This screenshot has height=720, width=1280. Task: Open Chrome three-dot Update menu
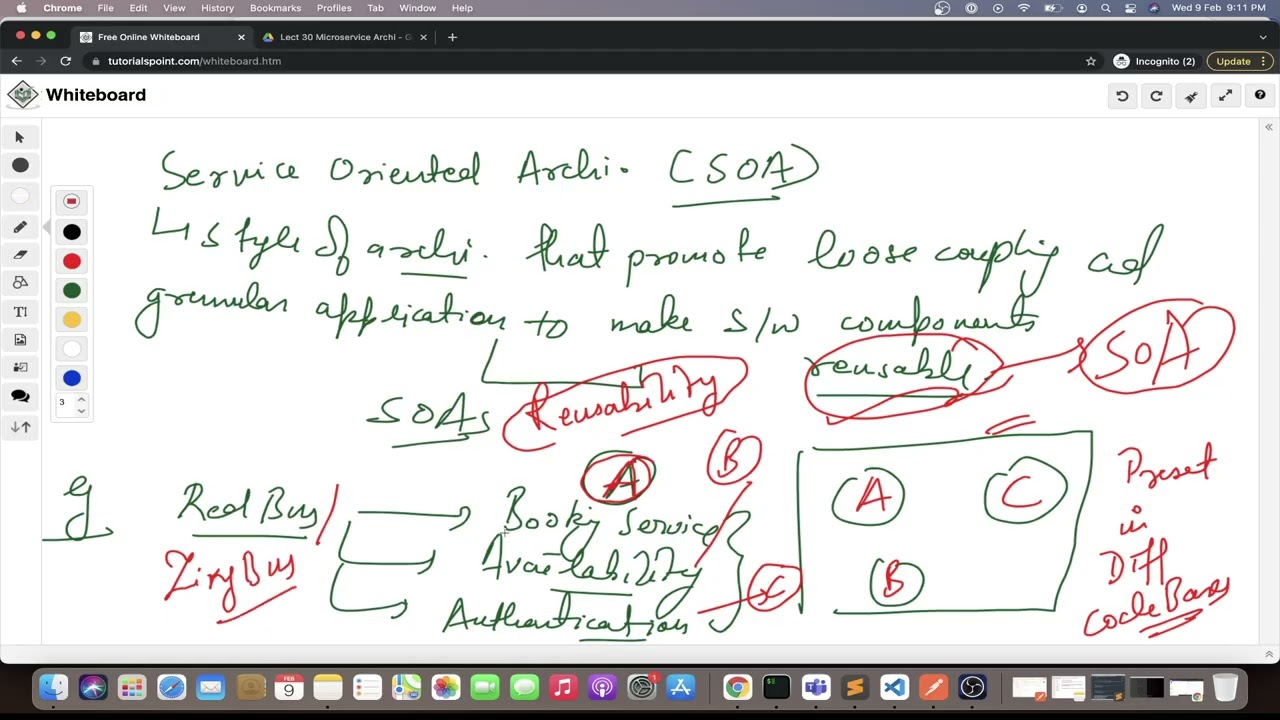(x=1265, y=61)
